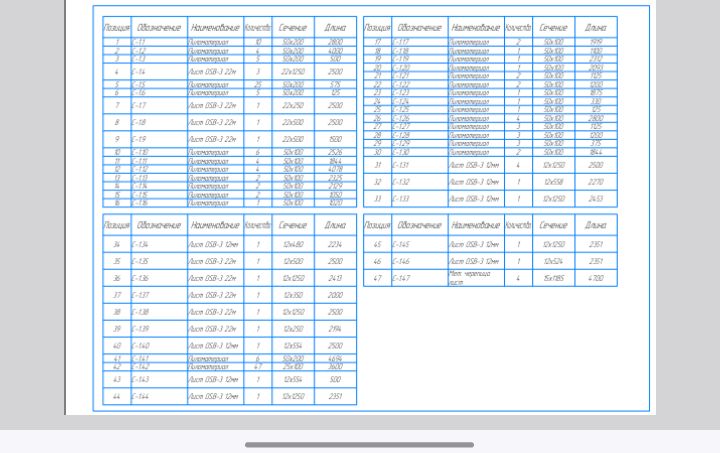Select designation cell C-1.33
Viewport: 720px width, 453px height.
click(420, 199)
